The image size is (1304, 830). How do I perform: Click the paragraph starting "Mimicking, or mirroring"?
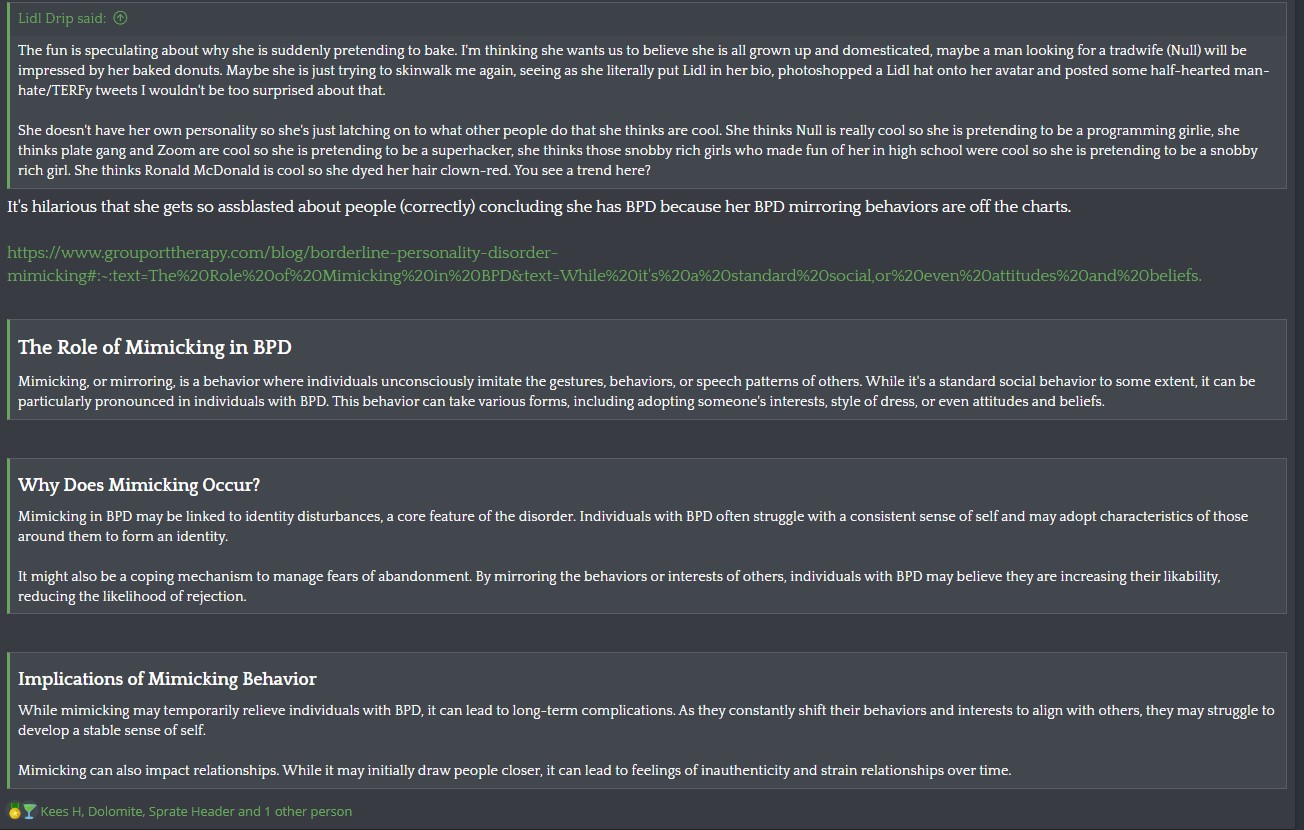click(x=636, y=391)
